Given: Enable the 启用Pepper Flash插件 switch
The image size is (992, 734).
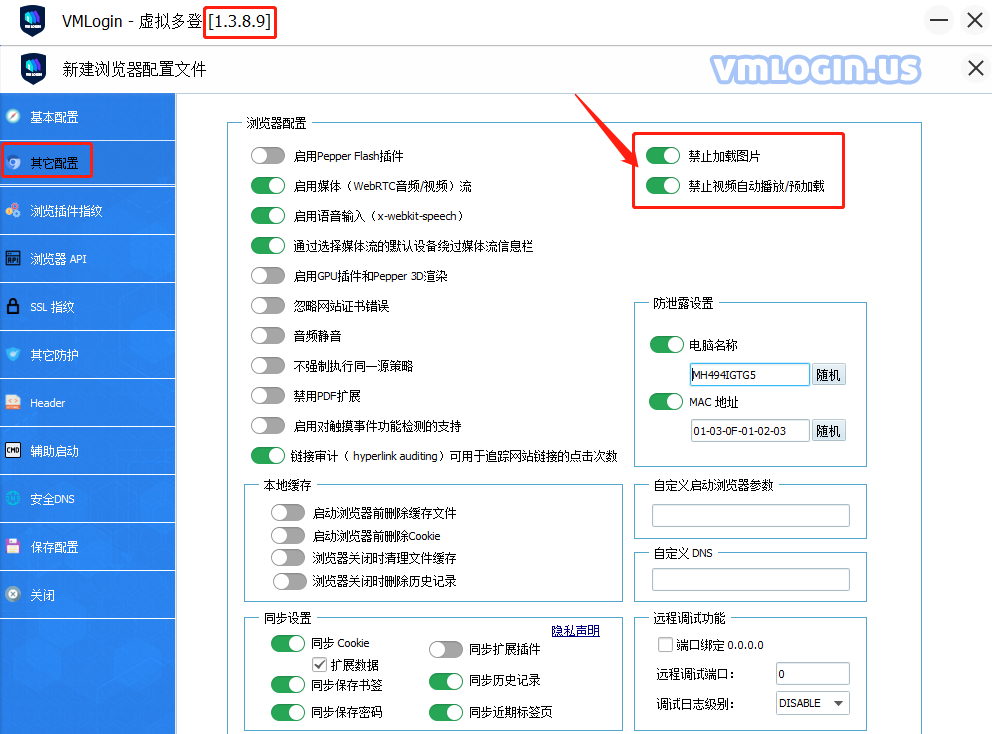Looking at the screenshot, I should click(268, 156).
